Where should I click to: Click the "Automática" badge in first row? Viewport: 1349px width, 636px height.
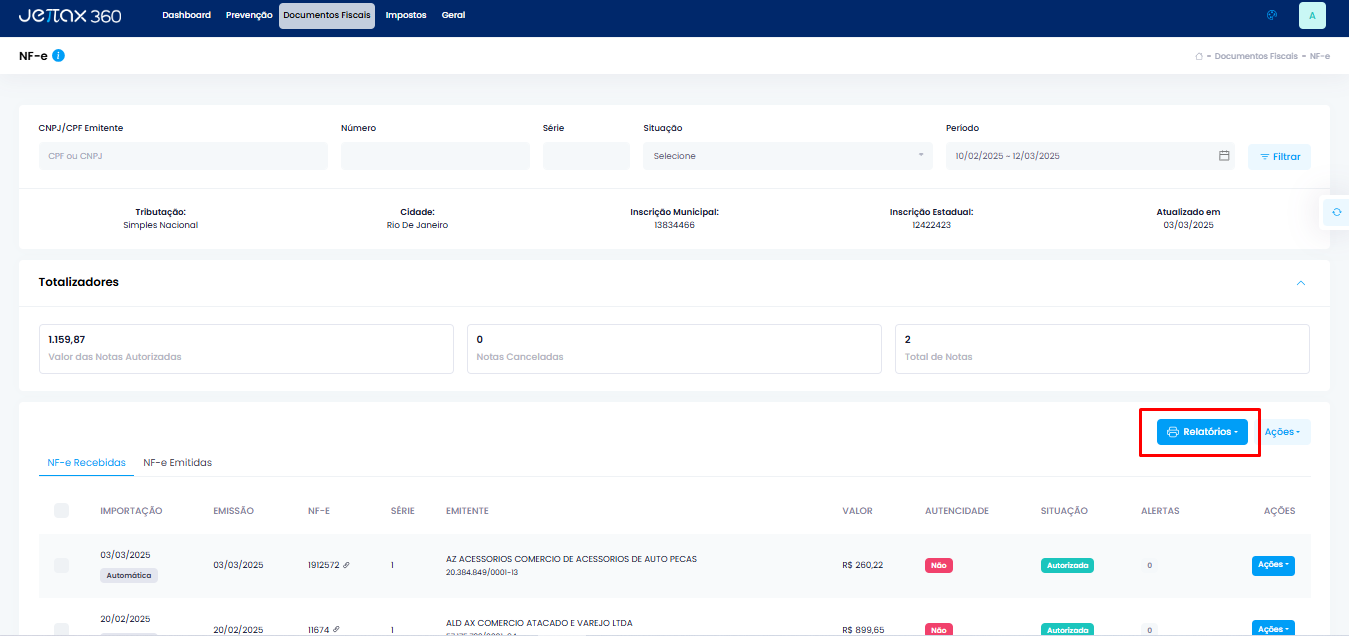[x=129, y=576]
